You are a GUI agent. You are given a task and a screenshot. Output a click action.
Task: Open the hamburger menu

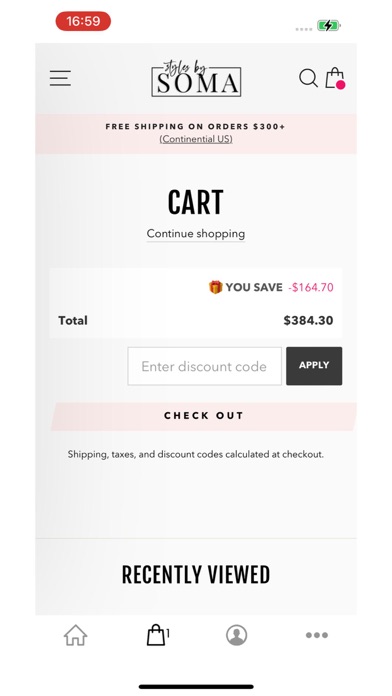(60, 78)
